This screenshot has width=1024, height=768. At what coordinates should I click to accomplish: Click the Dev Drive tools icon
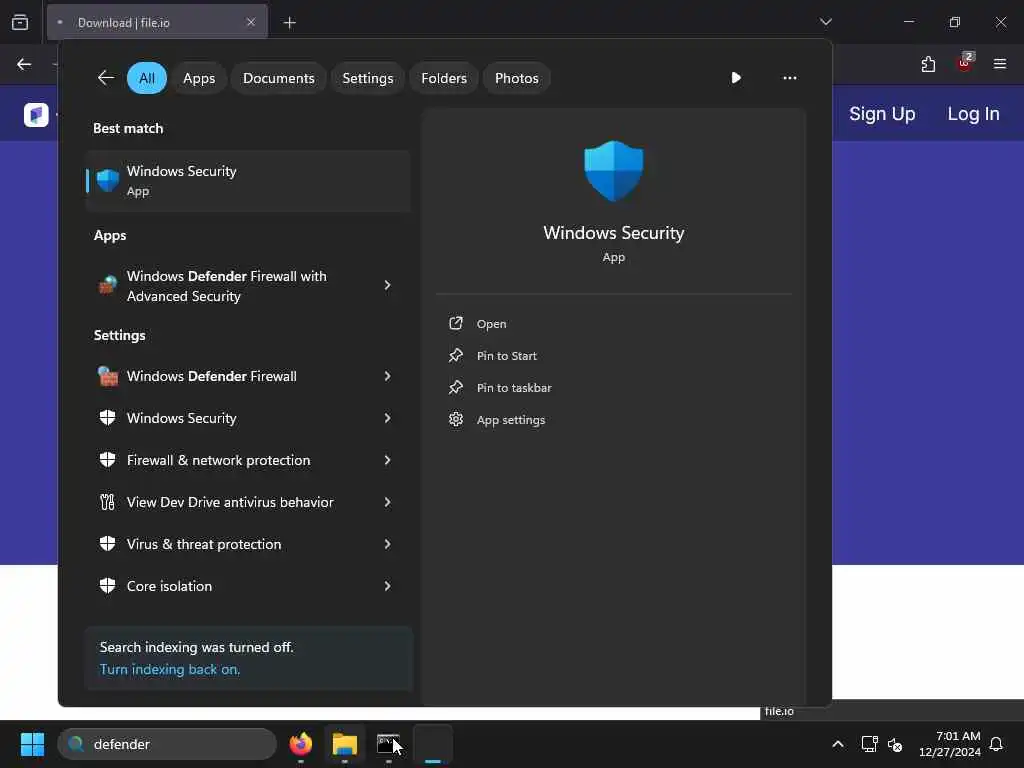point(108,502)
